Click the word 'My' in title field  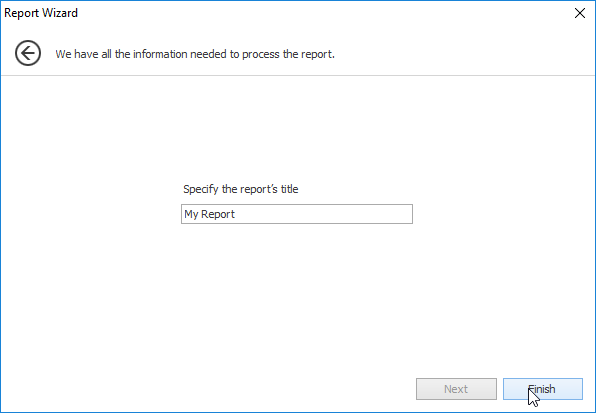tap(191, 214)
